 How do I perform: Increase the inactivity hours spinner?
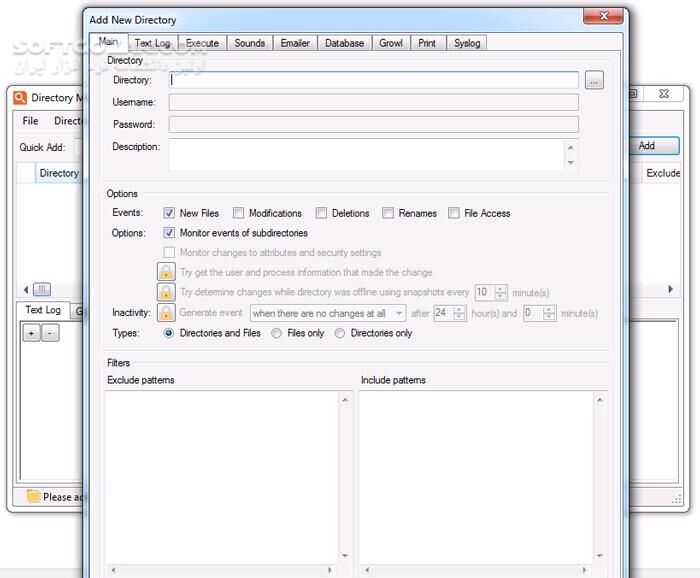coord(460,309)
